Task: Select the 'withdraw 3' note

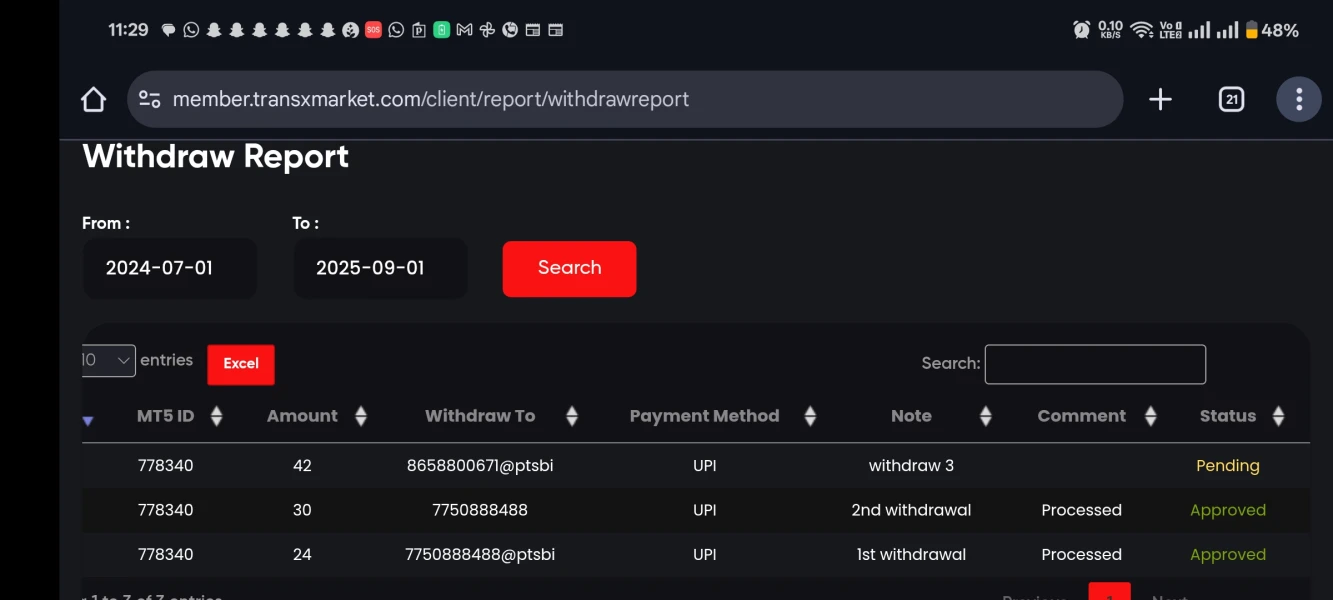Action: click(911, 466)
